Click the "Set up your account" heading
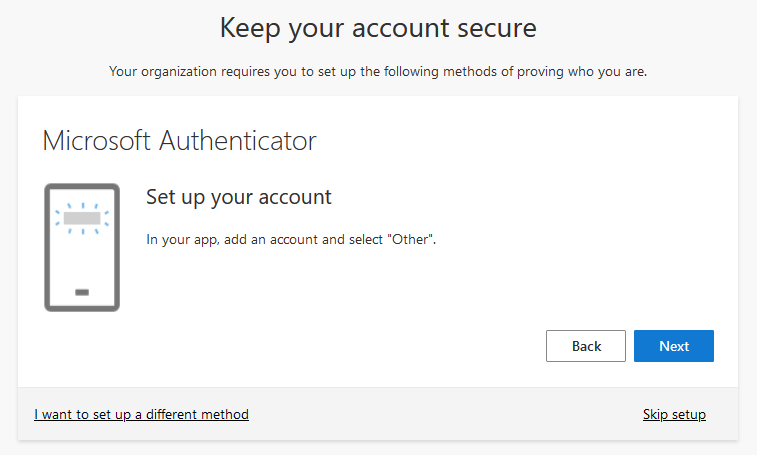This screenshot has height=455, width=757. (x=239, y=197)
